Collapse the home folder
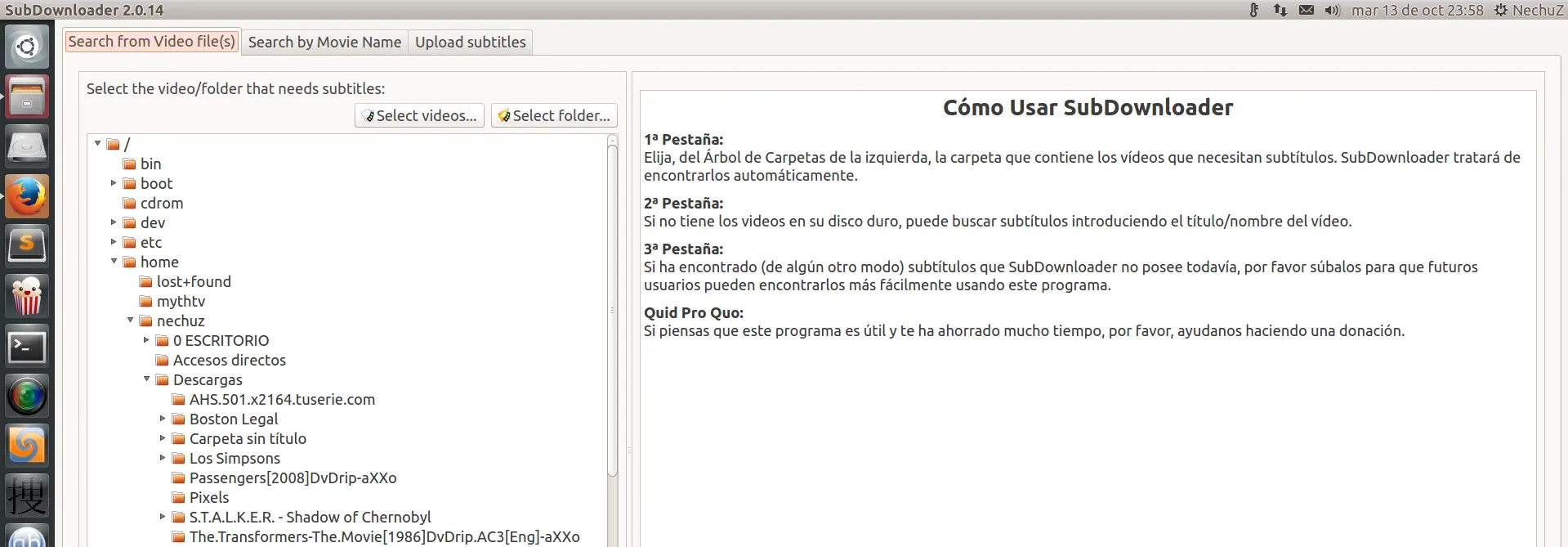The width and height of the screenshot is (1568, 547). point(114,262)
